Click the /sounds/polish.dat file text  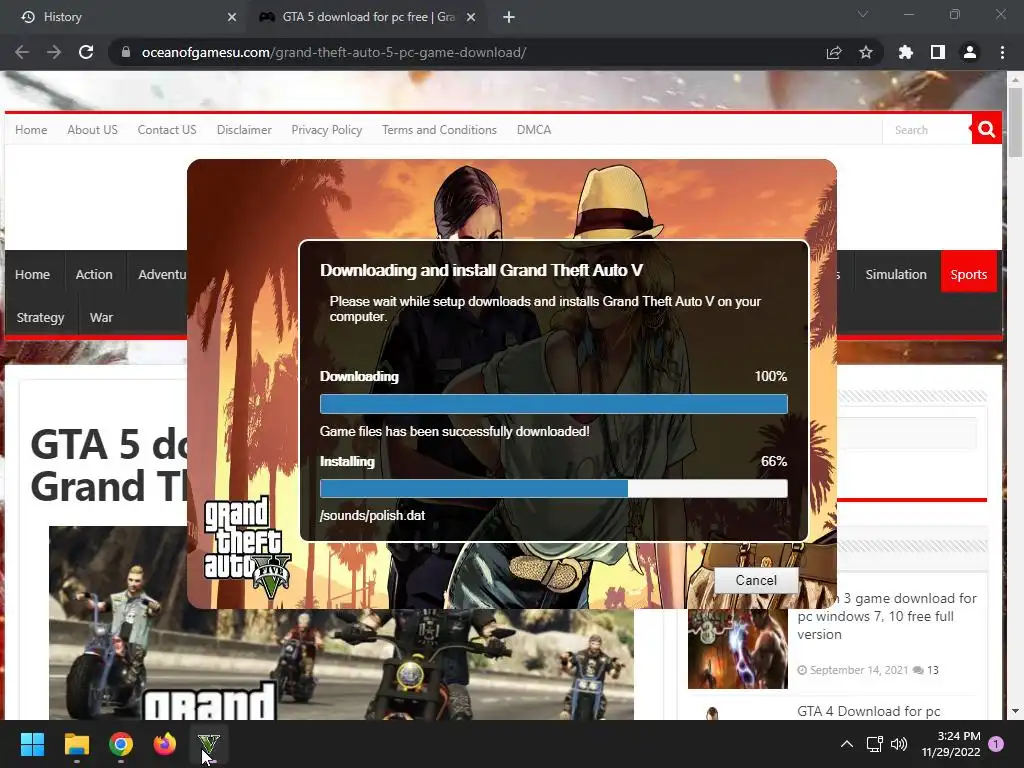(372, 515)
